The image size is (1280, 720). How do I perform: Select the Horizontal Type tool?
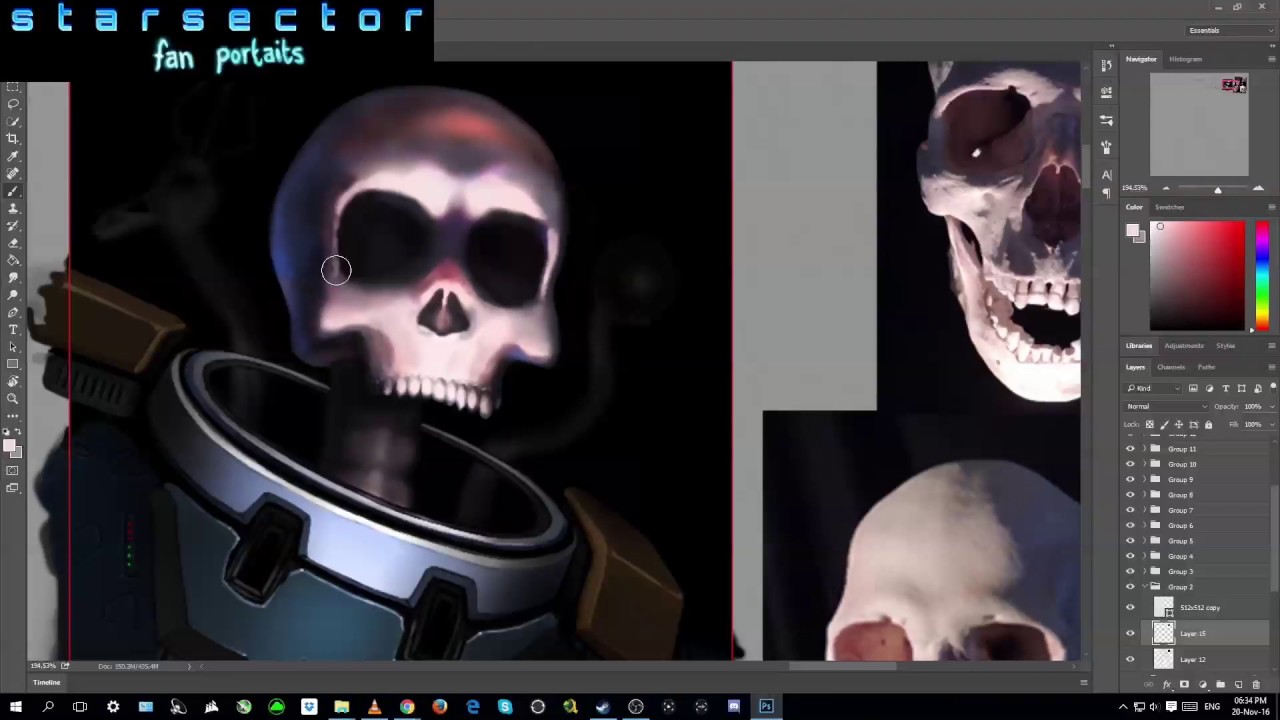[13, 329]
